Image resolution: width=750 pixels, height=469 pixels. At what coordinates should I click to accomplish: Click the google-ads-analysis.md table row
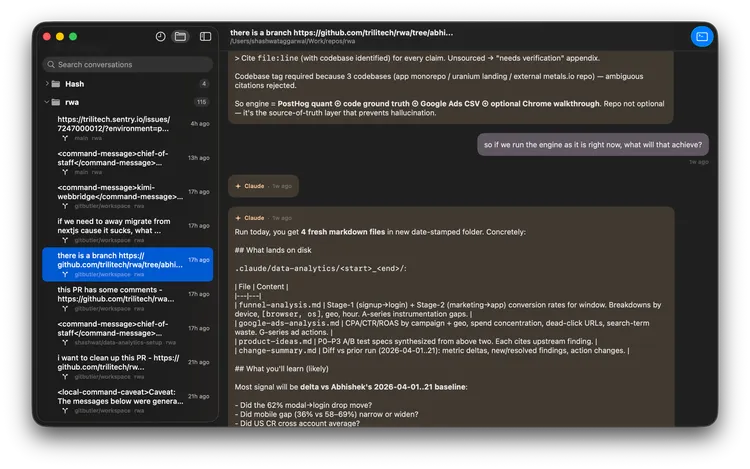[x=442, y=327]
